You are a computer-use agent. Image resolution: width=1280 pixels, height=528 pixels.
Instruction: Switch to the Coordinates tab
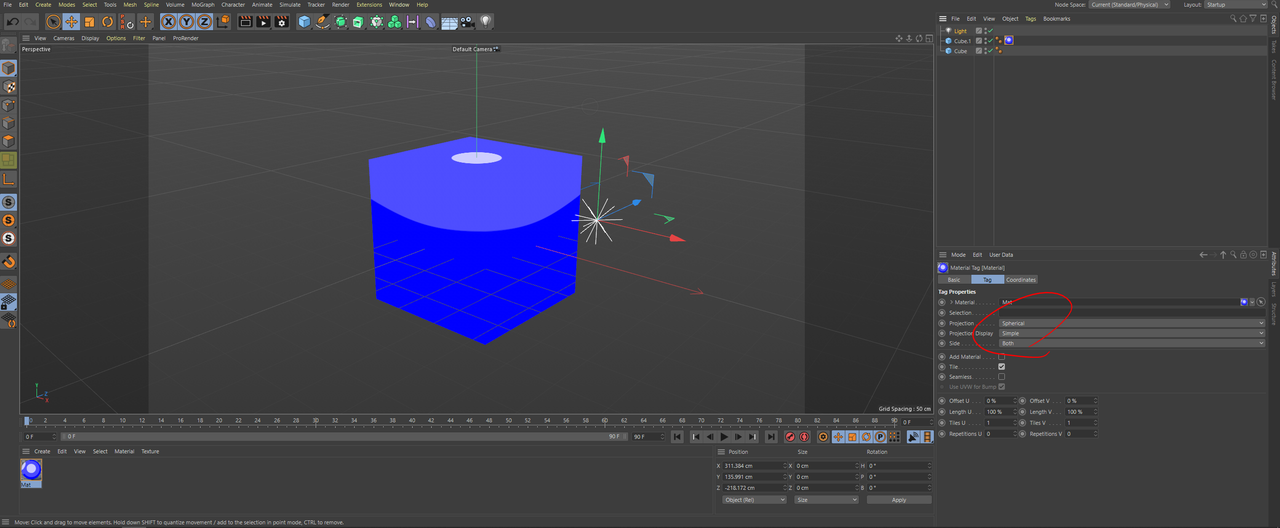pos(1021,279)
